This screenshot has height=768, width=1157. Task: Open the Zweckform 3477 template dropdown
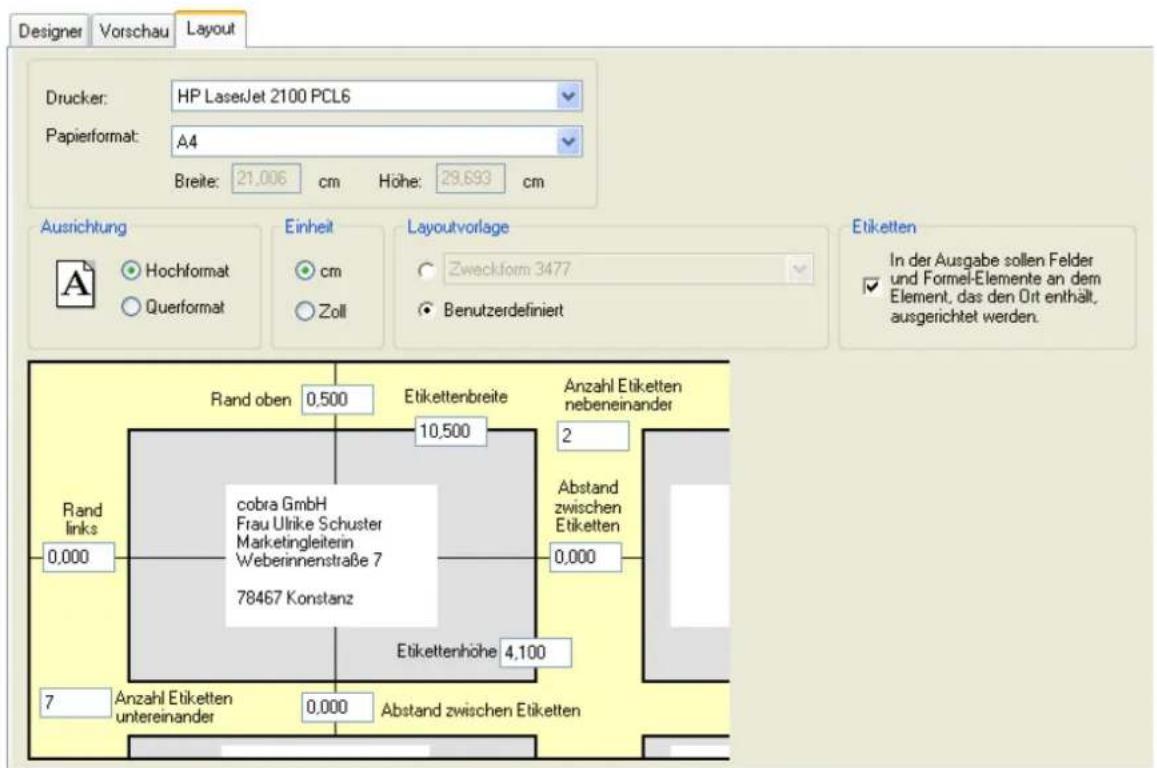[x=799, y=269]
